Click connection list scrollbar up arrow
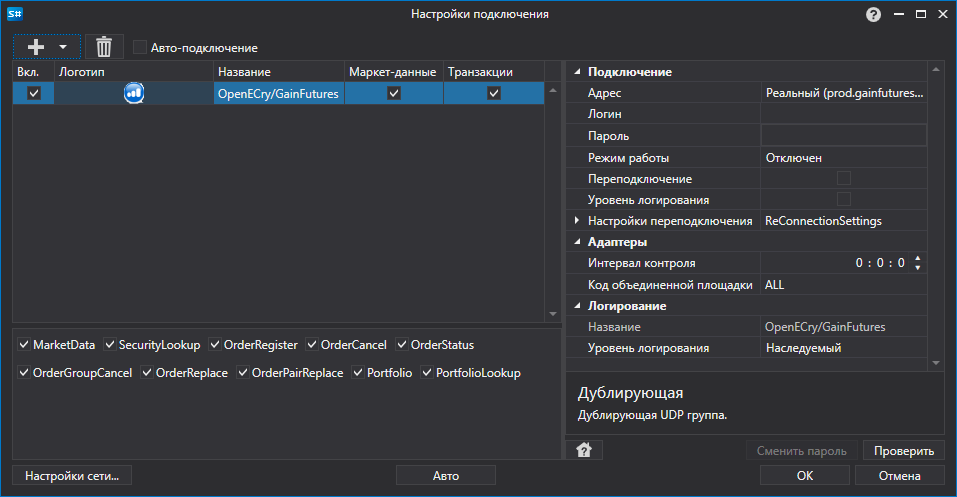 tap(552, 90)
